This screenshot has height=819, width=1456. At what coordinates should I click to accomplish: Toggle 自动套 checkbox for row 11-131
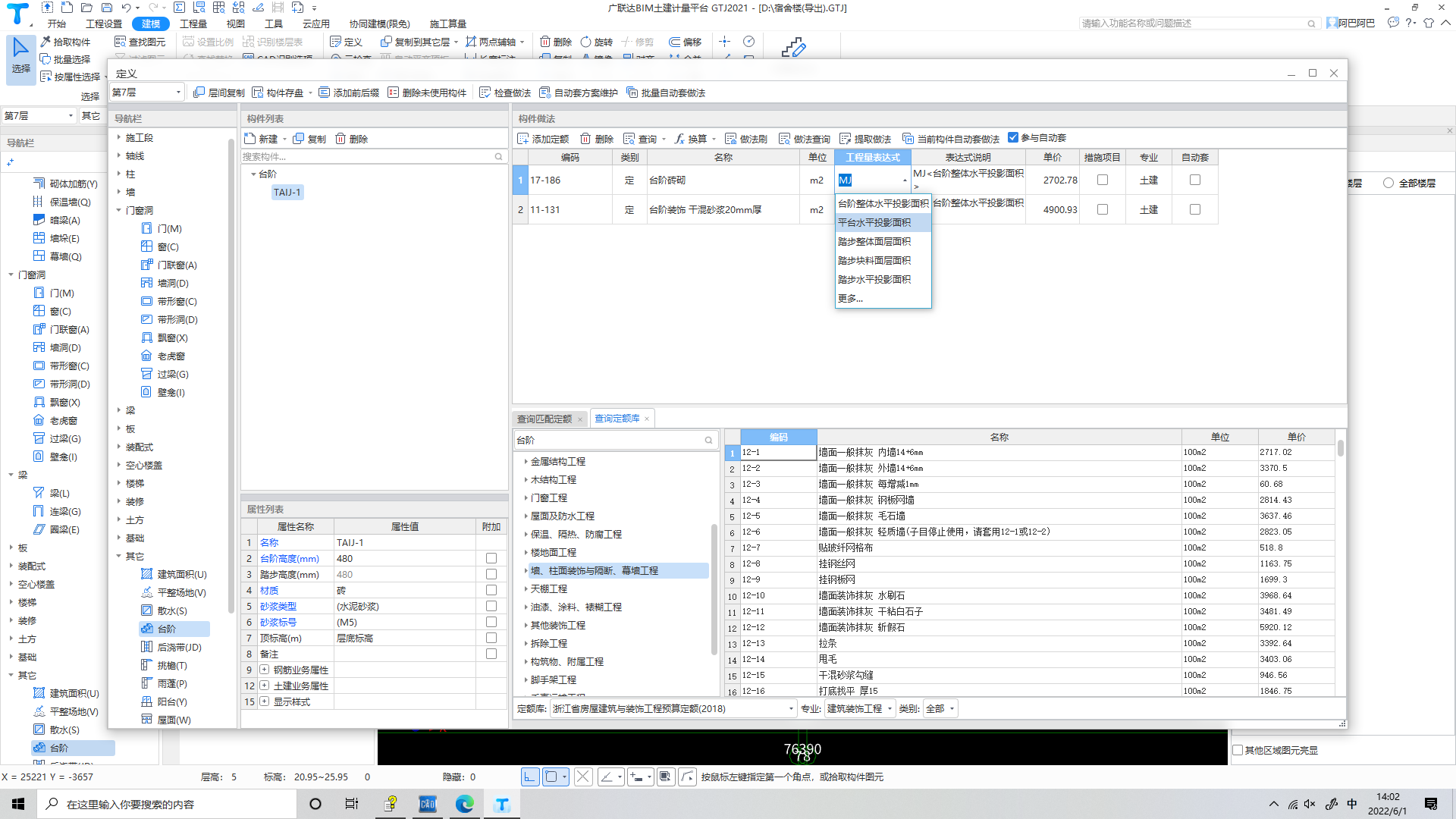tap(1195, 209)
